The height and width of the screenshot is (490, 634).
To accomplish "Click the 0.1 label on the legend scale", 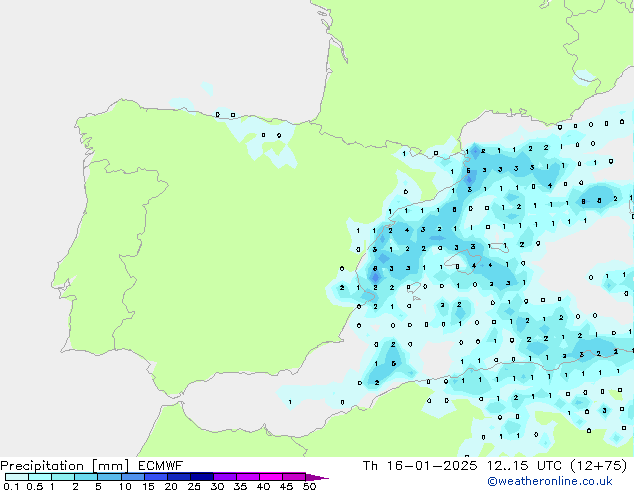I will pos(9,487).
